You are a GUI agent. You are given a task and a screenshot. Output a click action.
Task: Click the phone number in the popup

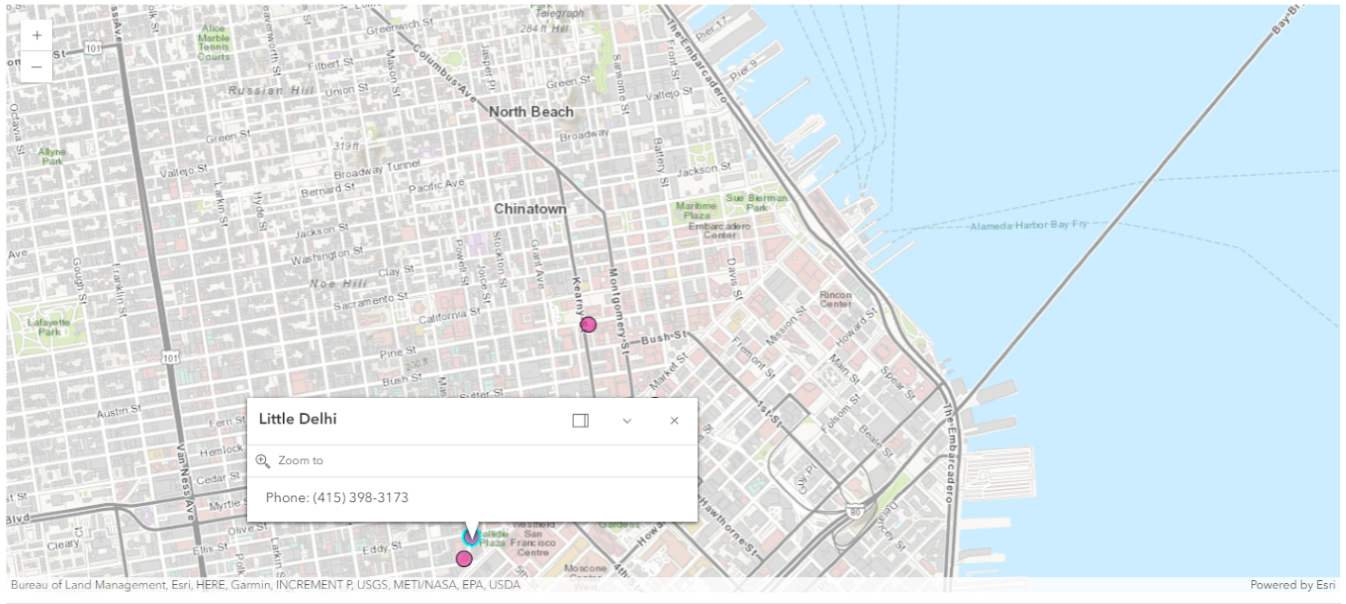click(337, 498)
